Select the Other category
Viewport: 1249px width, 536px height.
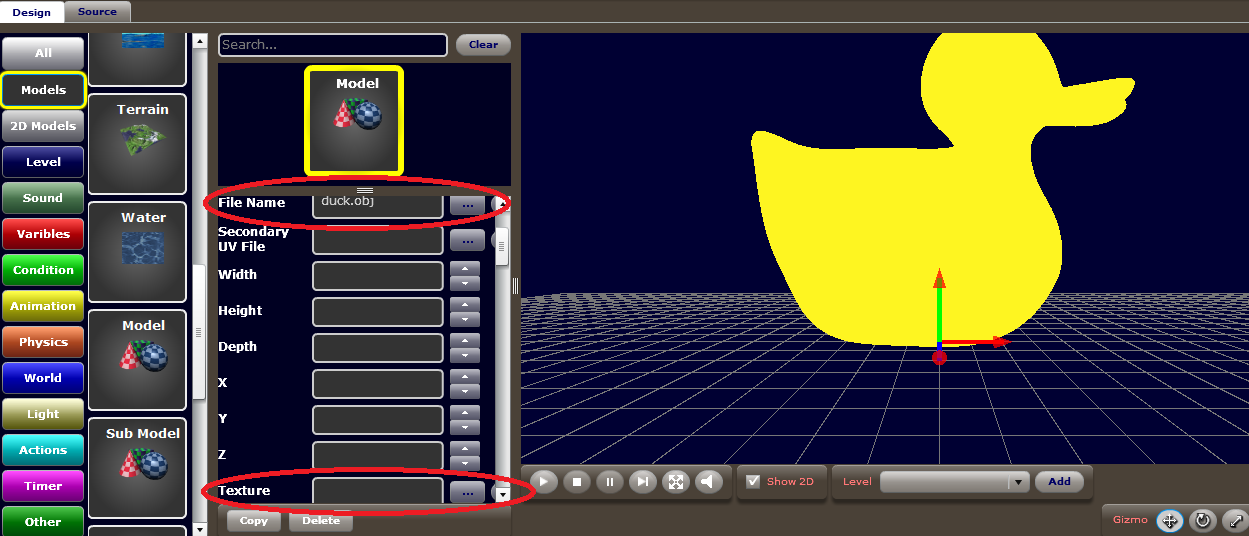pyautogui.click(x=43, y=521)
